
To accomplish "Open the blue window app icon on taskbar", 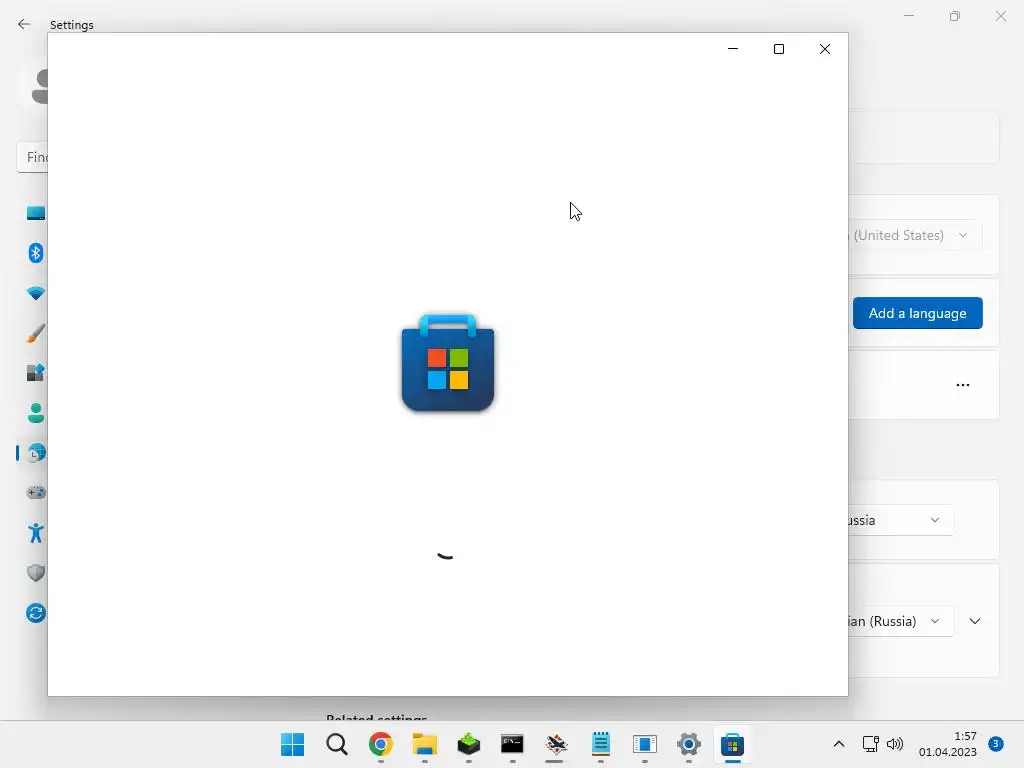I will 645,744.
